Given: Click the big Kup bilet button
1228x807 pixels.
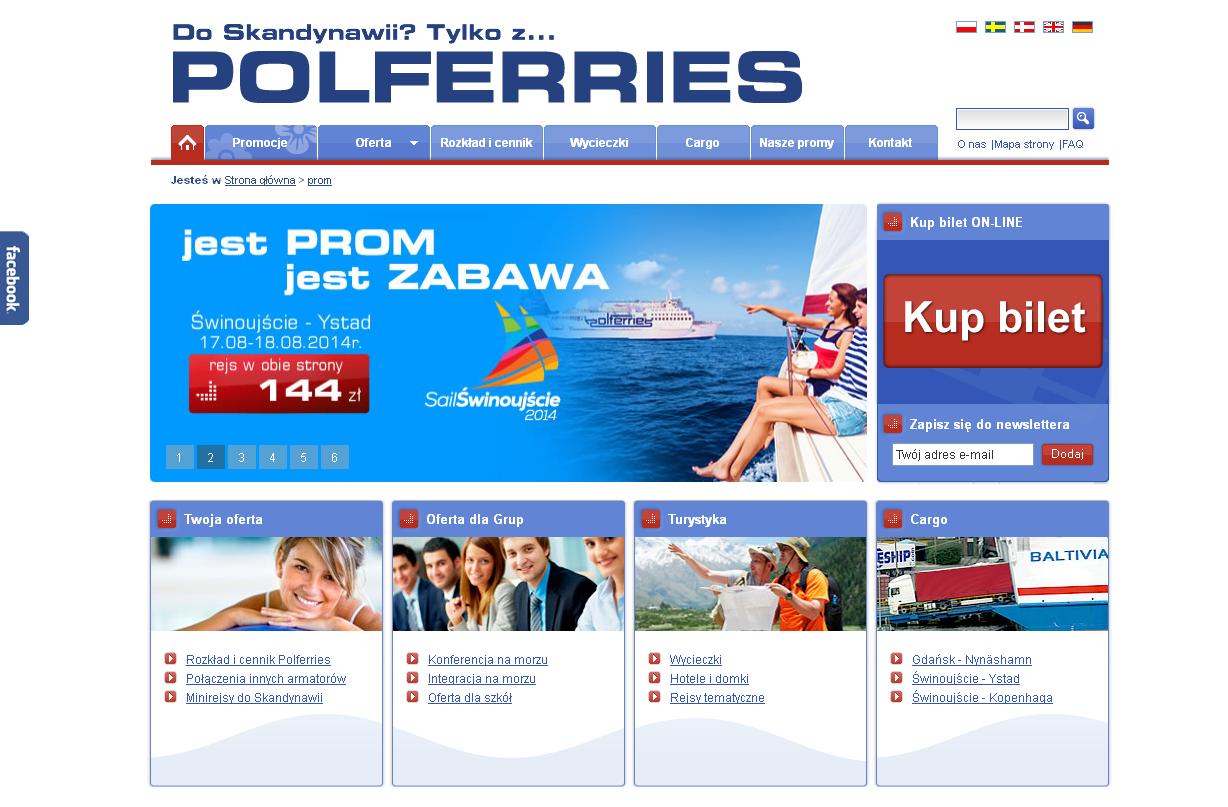Looking at the screenshot, I should tap(993, 320).
